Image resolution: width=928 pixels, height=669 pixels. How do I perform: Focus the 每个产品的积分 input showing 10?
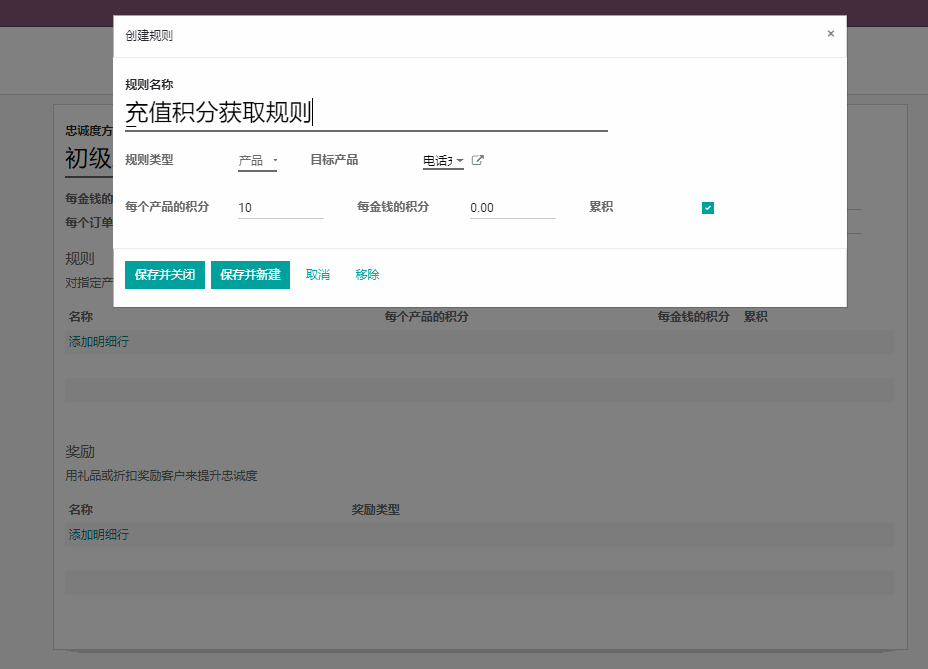pos(280,208)
